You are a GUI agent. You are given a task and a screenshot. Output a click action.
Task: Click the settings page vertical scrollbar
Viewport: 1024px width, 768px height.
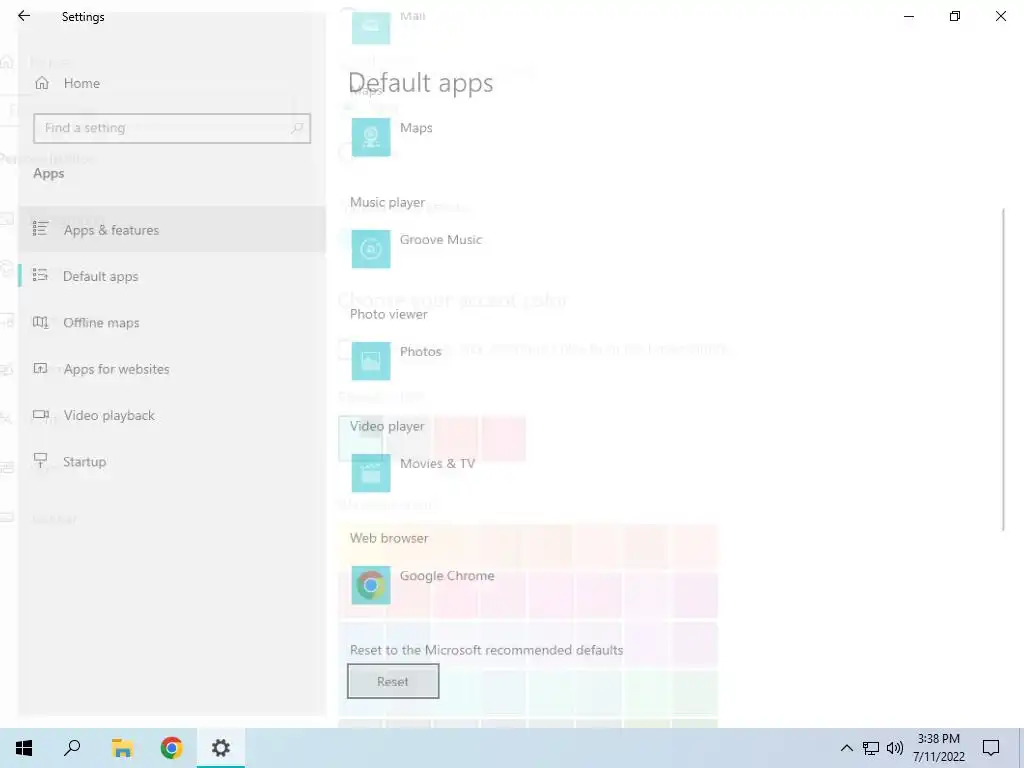pos(1003,370)
